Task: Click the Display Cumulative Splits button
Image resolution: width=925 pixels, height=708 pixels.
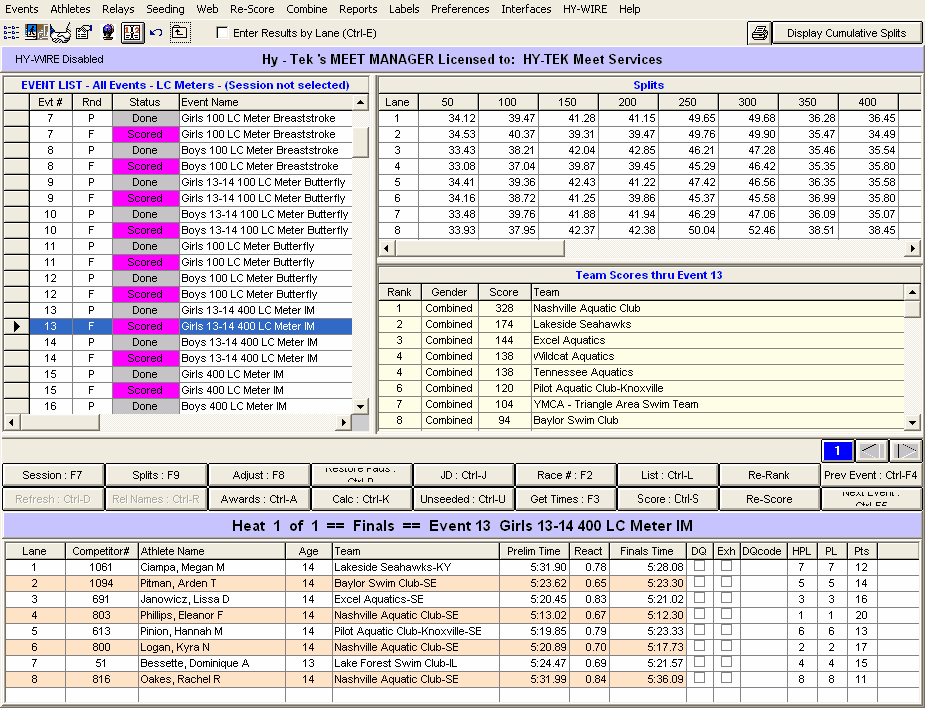Action: 845,32
